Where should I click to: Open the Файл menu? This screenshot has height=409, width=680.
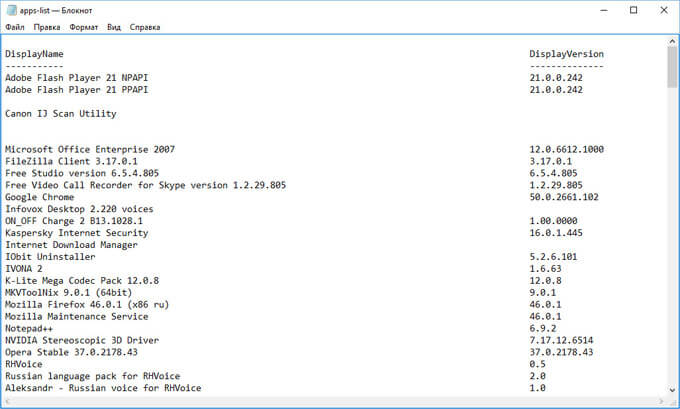pyautogui.click(x=15, y=28)
